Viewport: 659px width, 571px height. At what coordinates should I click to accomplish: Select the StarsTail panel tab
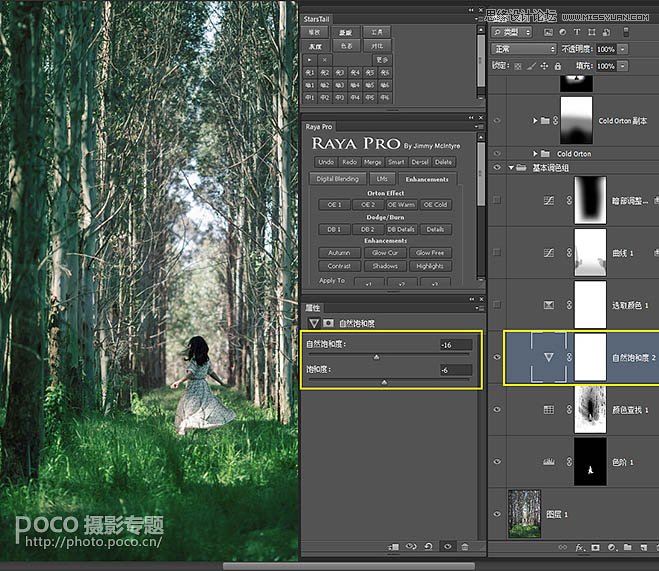(316, 19)
